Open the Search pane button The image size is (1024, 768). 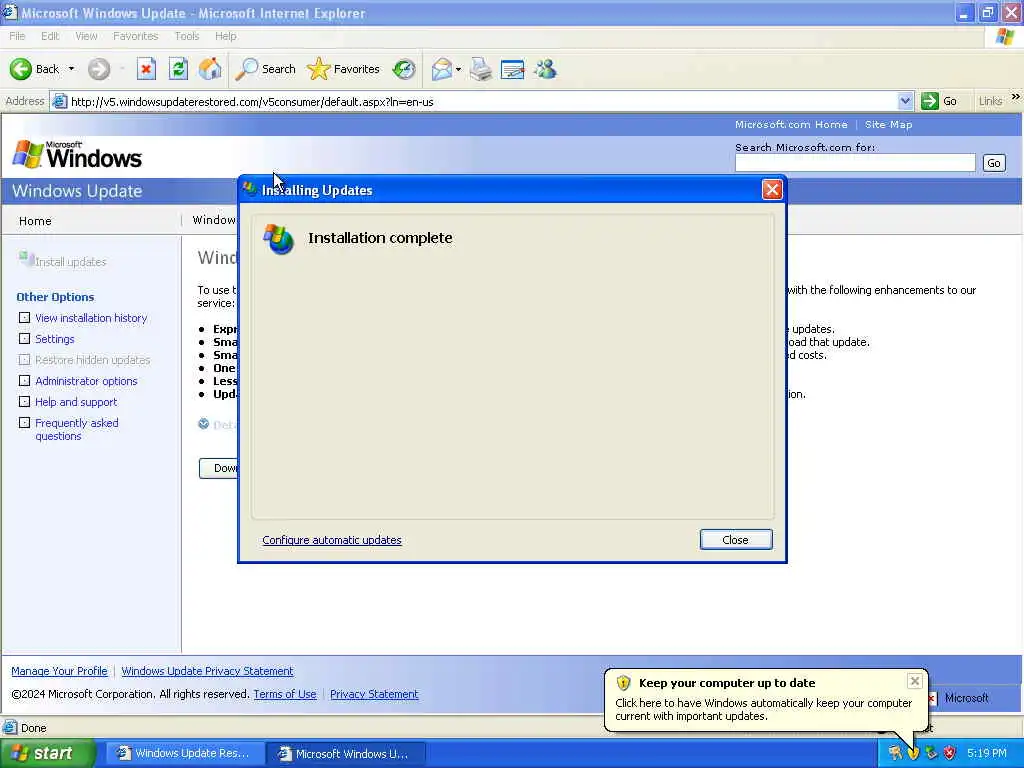[x=265, y=69]
